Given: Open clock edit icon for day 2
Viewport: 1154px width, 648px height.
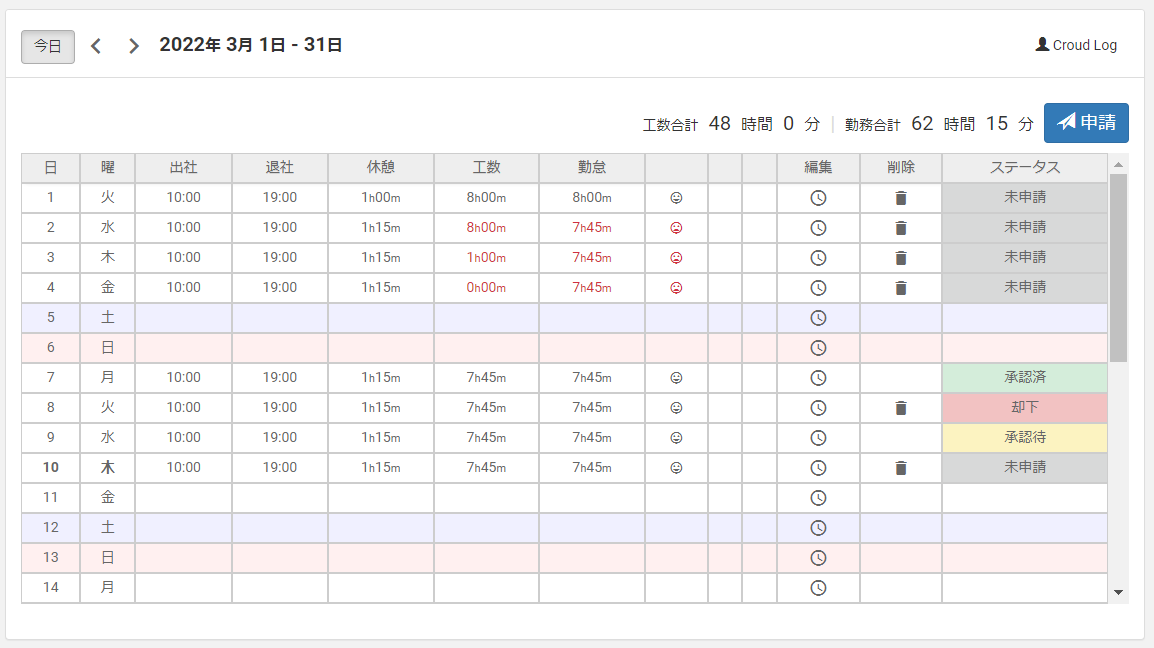Looking at the screenshot, I should click(x=818, y=228).
